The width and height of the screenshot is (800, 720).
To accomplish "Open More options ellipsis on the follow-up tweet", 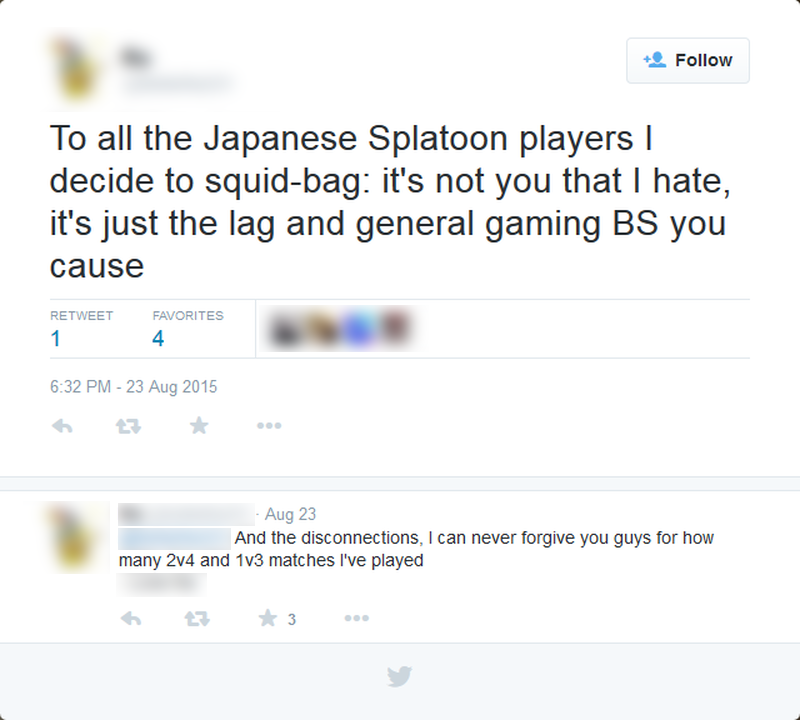I will pos(356,618).
